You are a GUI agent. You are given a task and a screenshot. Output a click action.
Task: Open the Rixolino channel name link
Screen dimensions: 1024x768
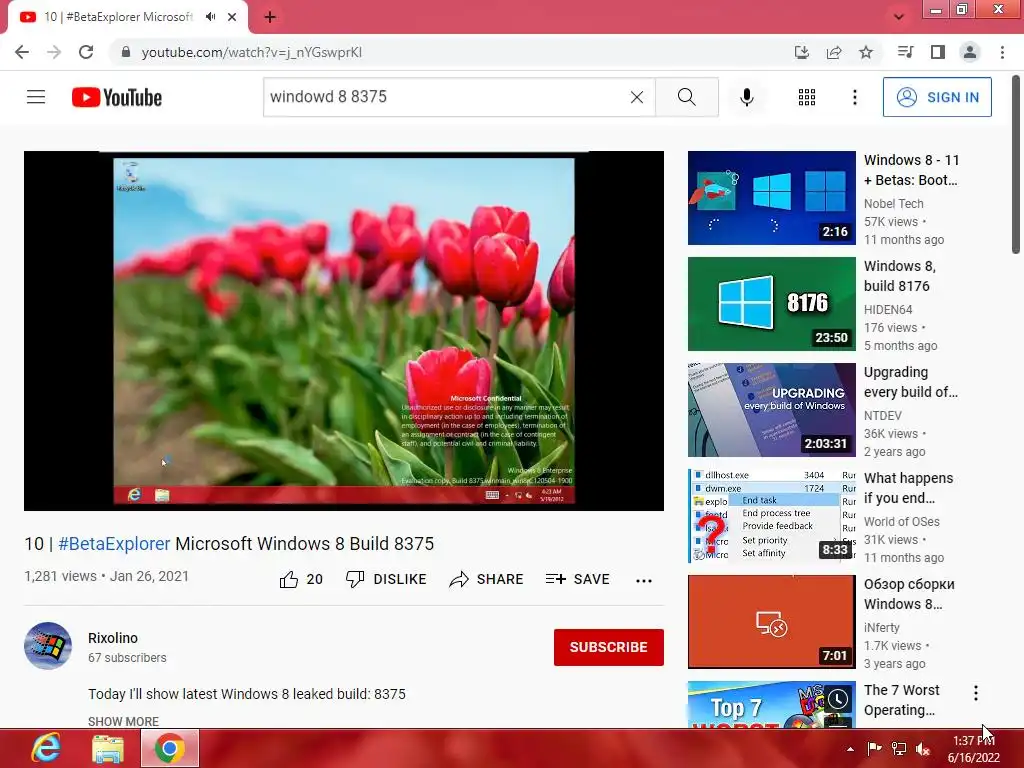(113, 638)
